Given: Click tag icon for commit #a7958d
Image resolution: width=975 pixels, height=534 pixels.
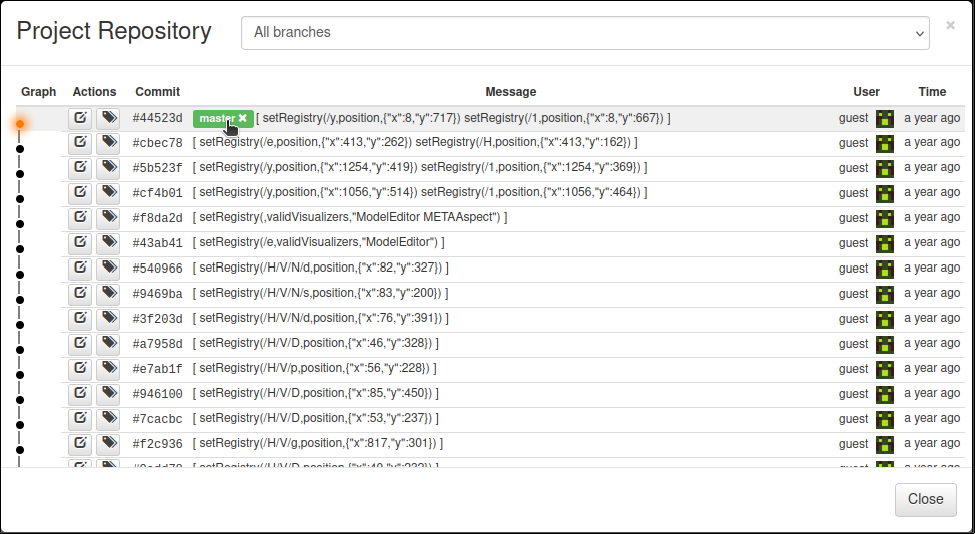Looking at the screenshot, I should click(108, 344).
